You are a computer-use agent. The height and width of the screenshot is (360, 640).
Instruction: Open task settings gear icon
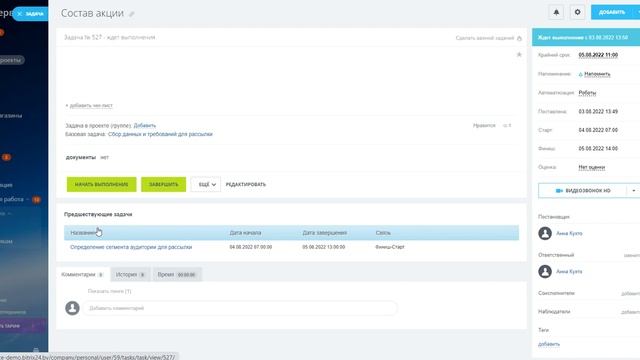click(577, 12)
